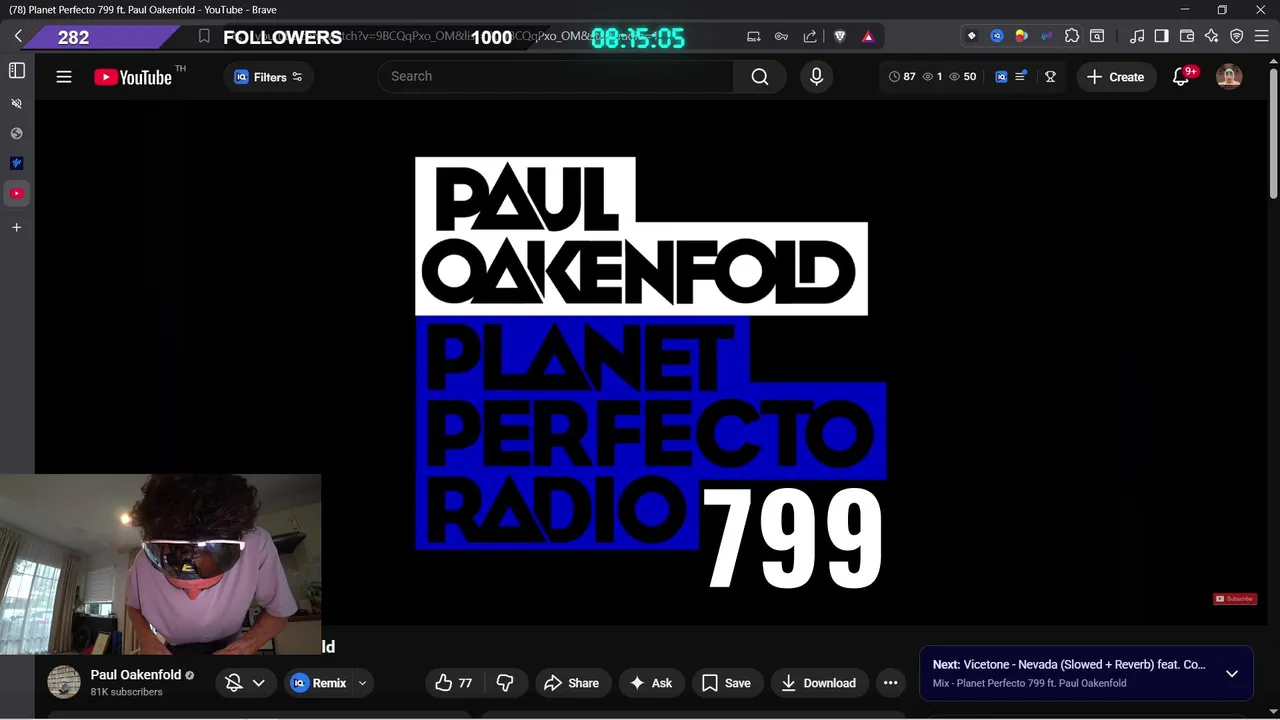
Task: Click the trophy icon in the stats bar
Action: [x=1051, y=77]
